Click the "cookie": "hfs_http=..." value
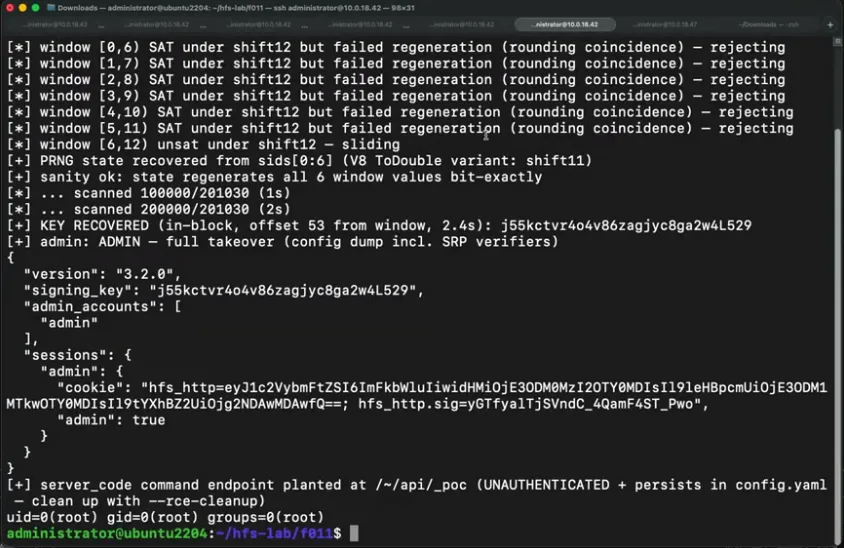Viewport: 844px width, 548px height. tap(417, 396)
